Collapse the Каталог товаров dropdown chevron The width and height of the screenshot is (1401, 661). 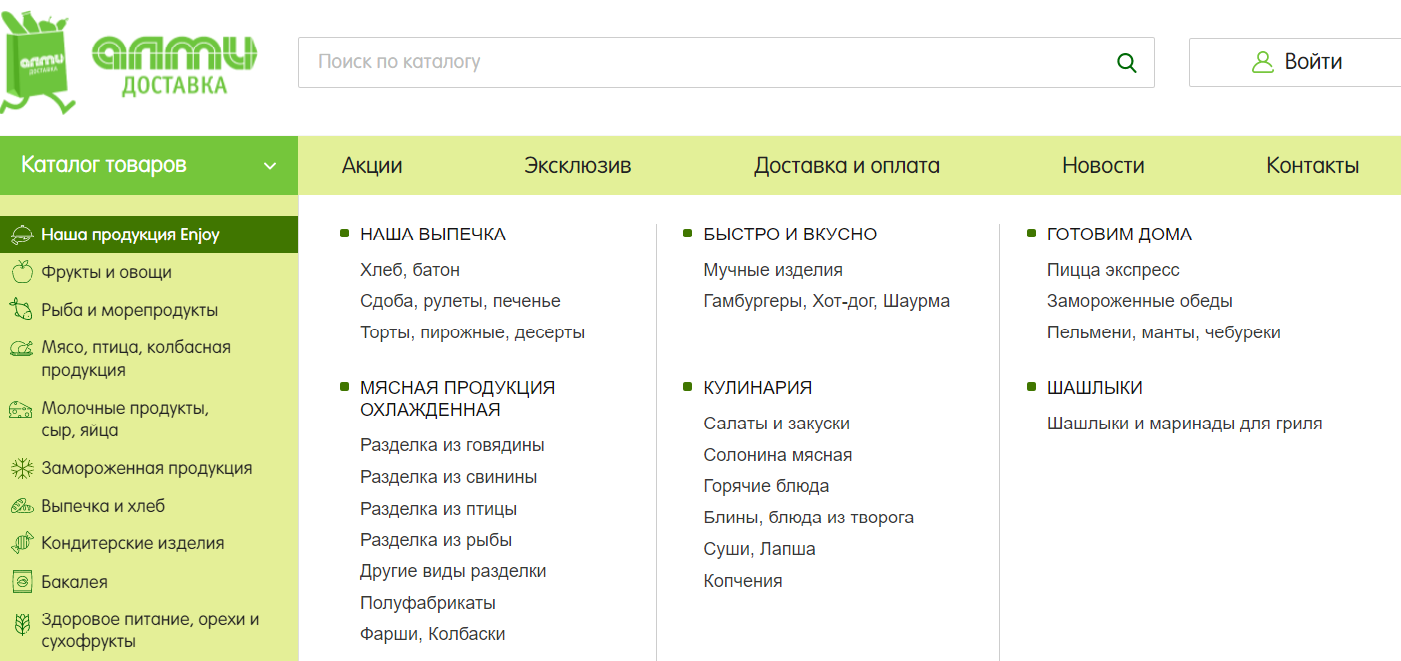coord(269,166)
